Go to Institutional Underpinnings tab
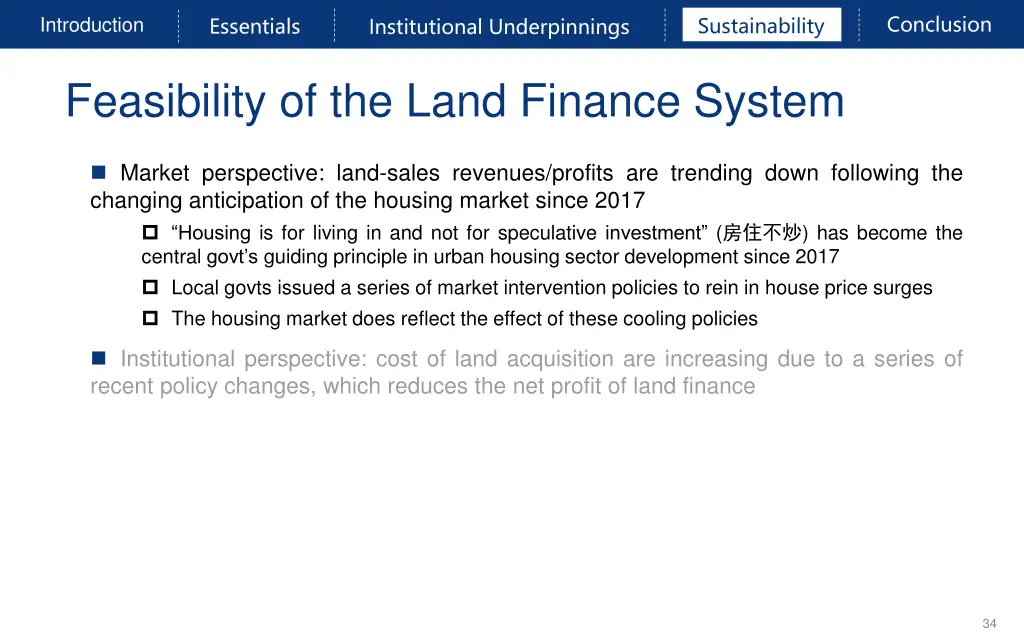The image size is (1024, 640). pos(499,26)
